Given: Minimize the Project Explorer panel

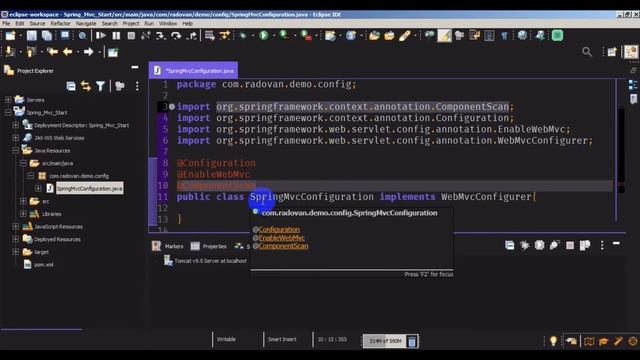Looking at the screenshot, I should (135, 67).
